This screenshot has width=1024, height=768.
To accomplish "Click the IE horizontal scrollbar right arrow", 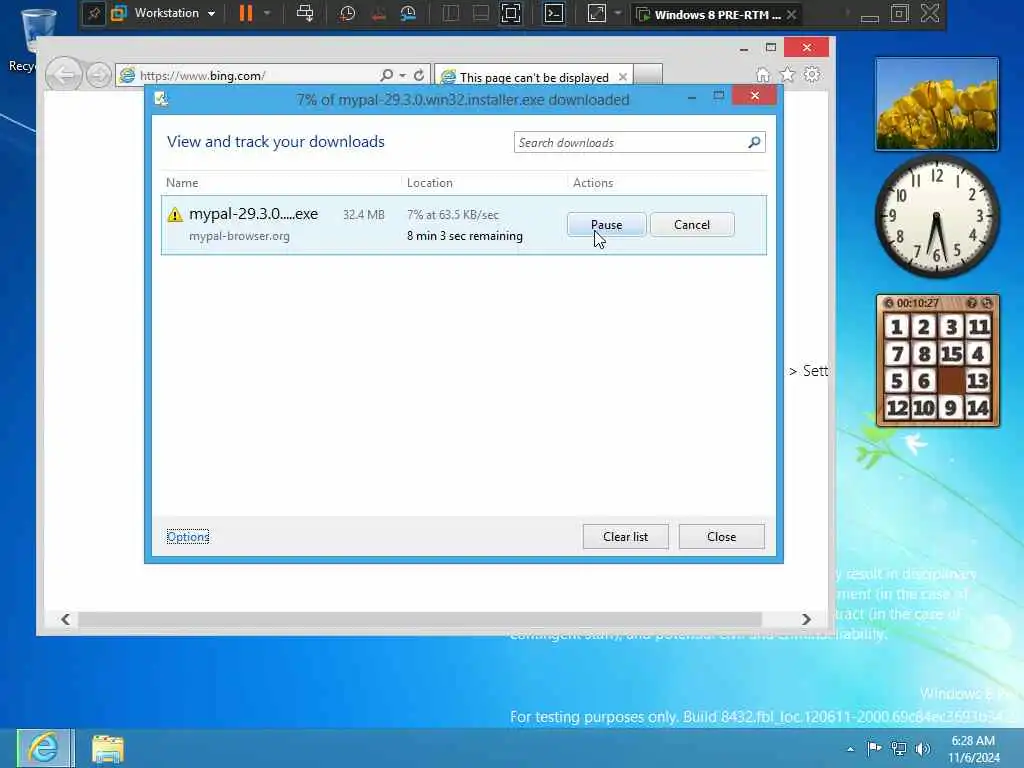I will tap(807, 619).
